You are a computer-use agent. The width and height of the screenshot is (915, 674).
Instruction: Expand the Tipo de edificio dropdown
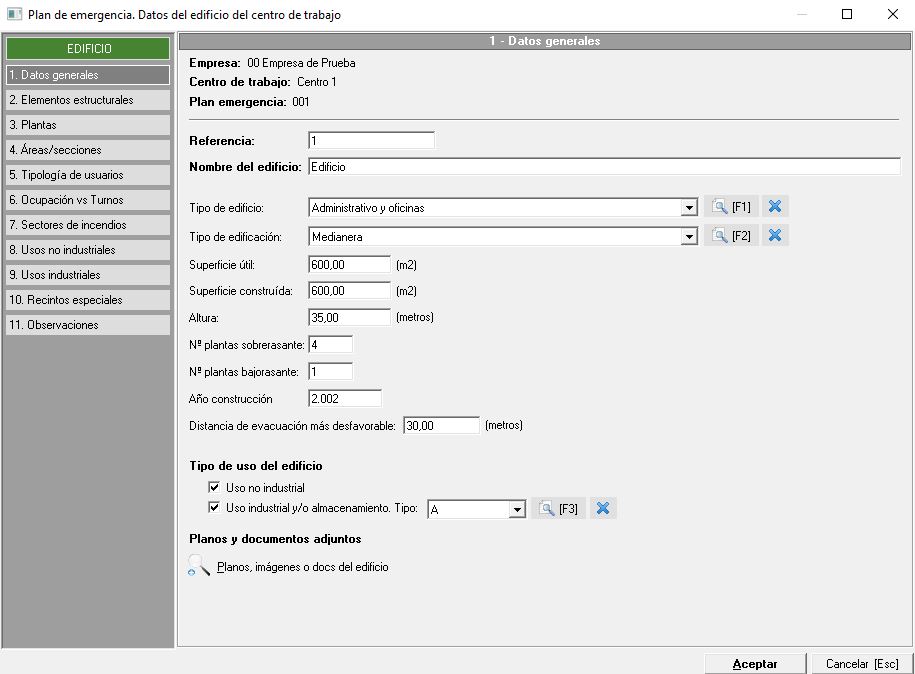pos(688,208)
